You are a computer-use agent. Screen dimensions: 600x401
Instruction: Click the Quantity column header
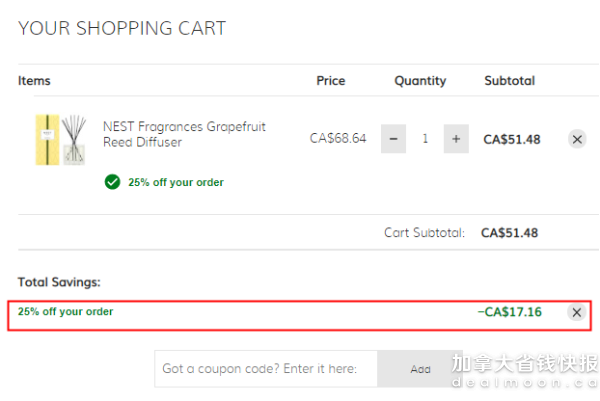click(x=420, y=81)
